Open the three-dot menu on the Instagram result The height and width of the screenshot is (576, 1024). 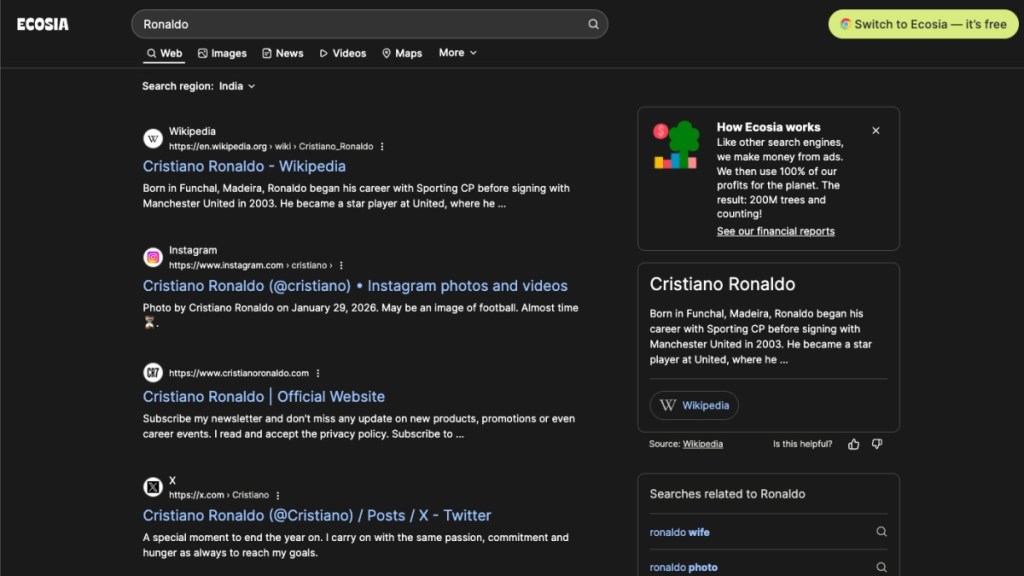(339, 266)
